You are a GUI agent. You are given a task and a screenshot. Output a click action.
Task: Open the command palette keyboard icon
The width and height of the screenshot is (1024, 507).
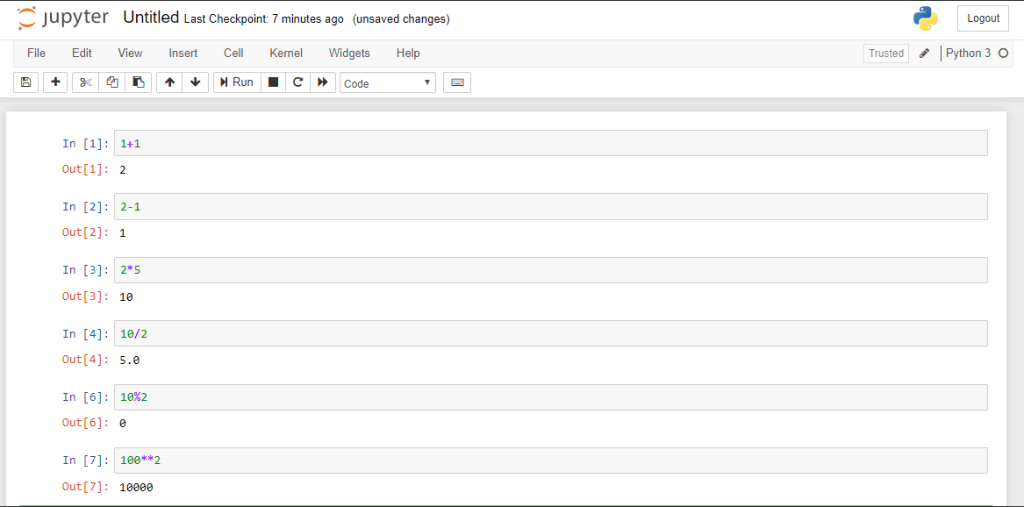click(x=457, y=82)
